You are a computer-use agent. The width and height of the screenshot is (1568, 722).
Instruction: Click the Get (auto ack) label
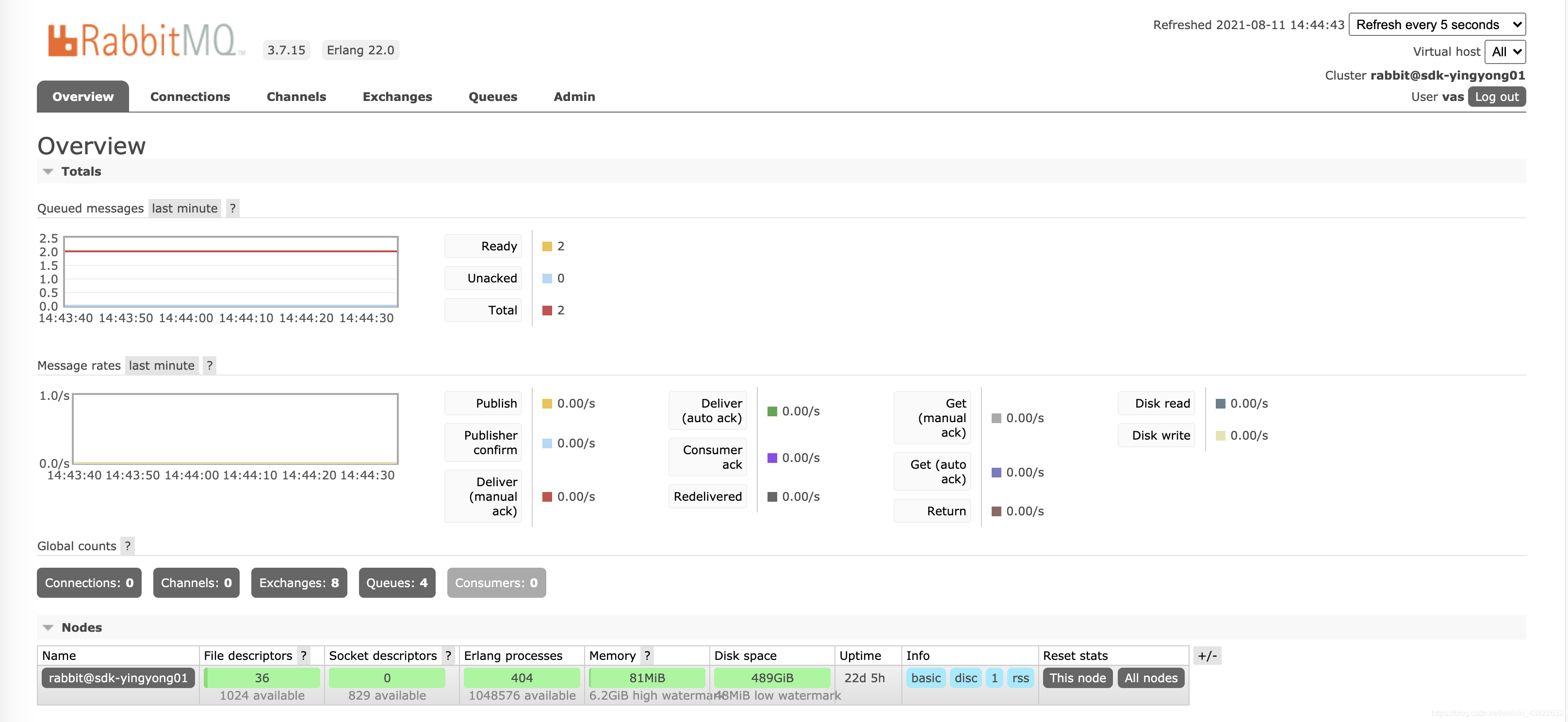932,472
